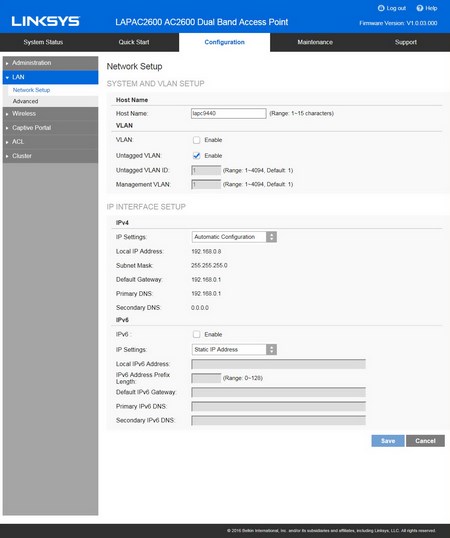
Task: Click the Linksys logo
Action: click(x=46, y=21)
